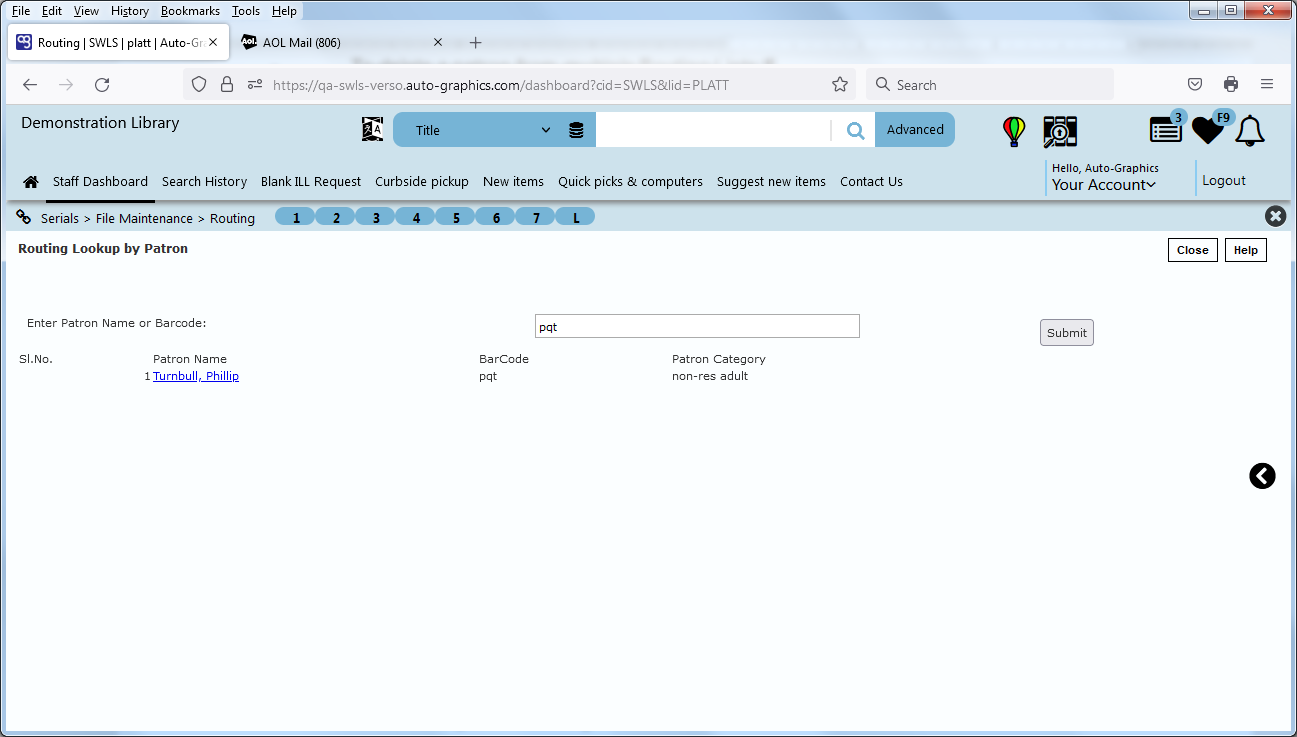Select shortcut pill number 2
The image size is (1297, 737).
click(x=336, y=217)
